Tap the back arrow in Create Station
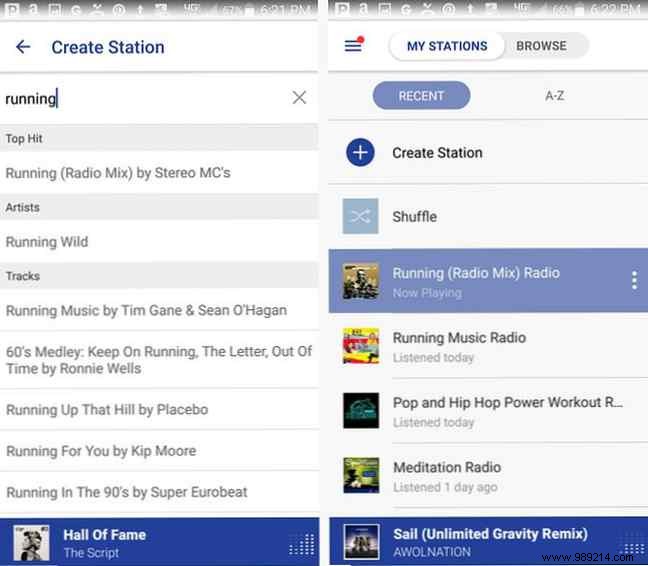The image size is (648, 566). (x=23, y=47)
